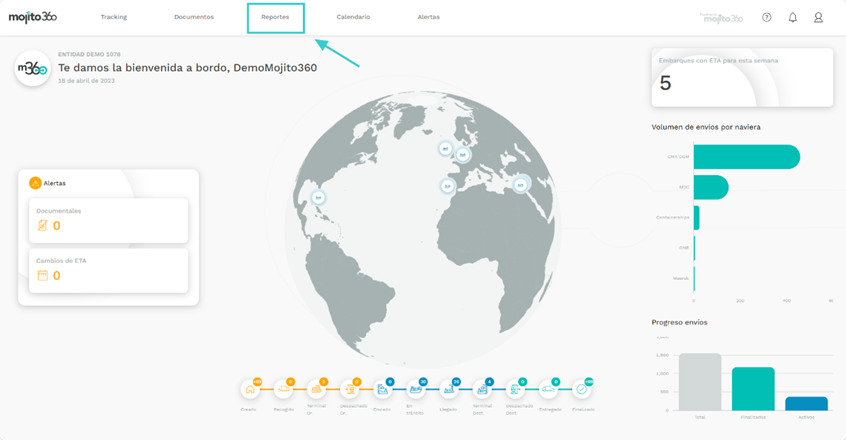Select the Creado status house icon
The image size is (846, 440).
[250, 389]
